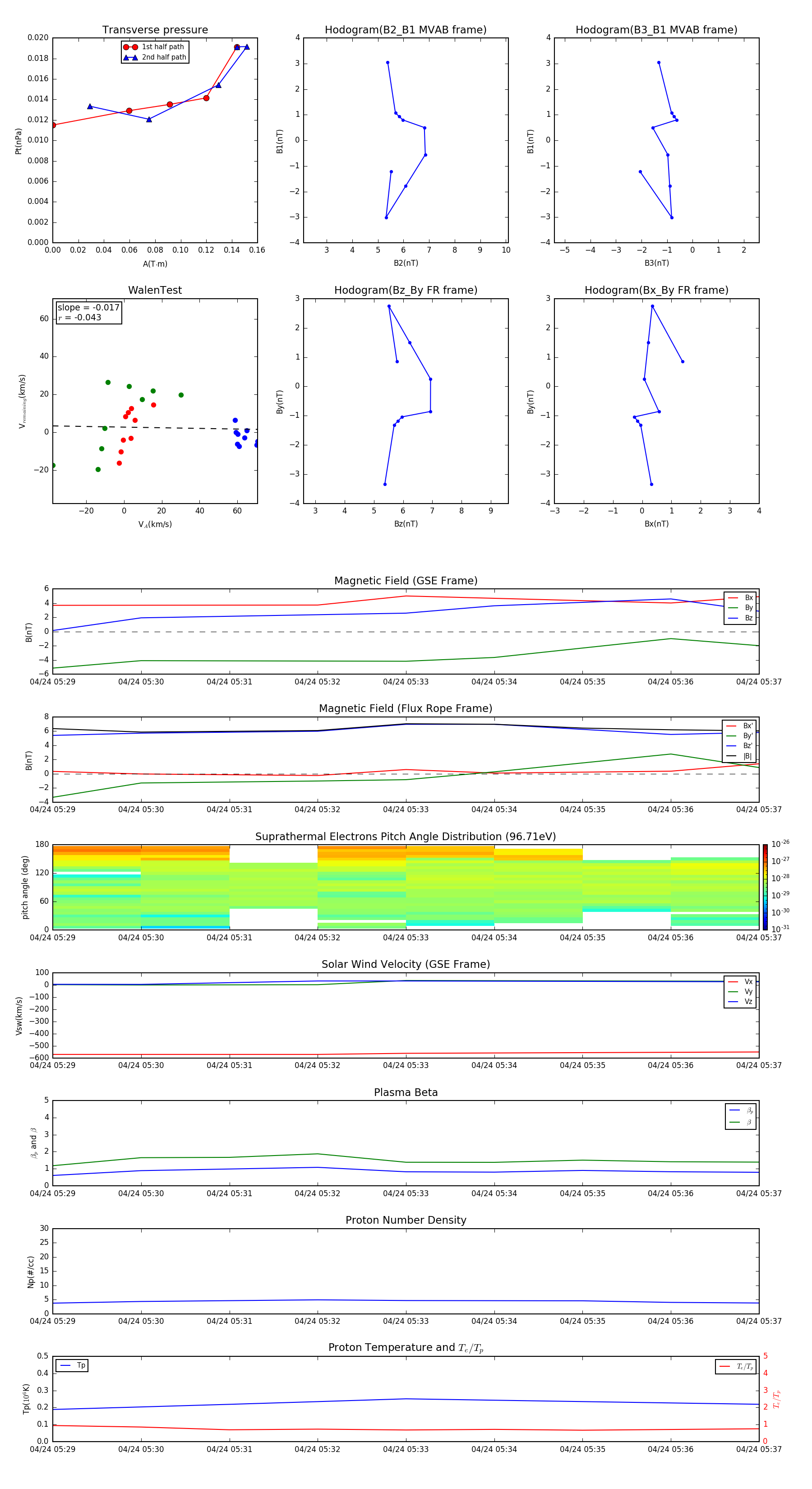
Task: Click 'Proton Temperature and Te/Tp' title
Action: pyautogui.click(x=406, y=1347)
